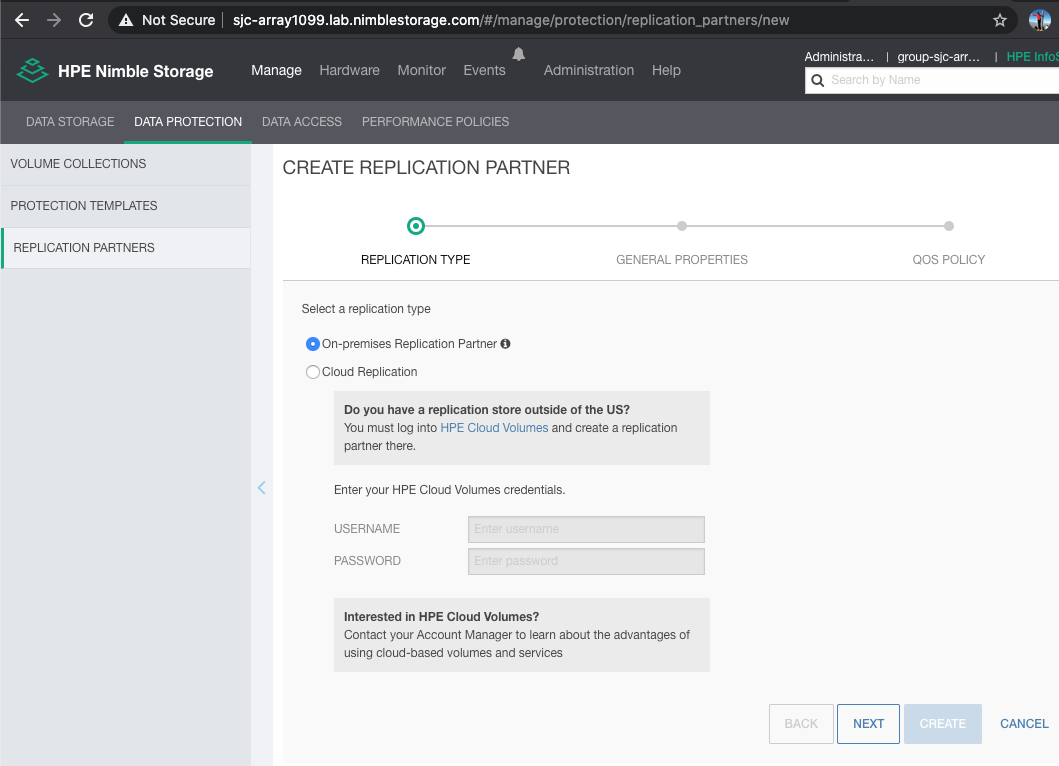
Task: Open the notifications bell icon
Action: [x=518, y=54]
